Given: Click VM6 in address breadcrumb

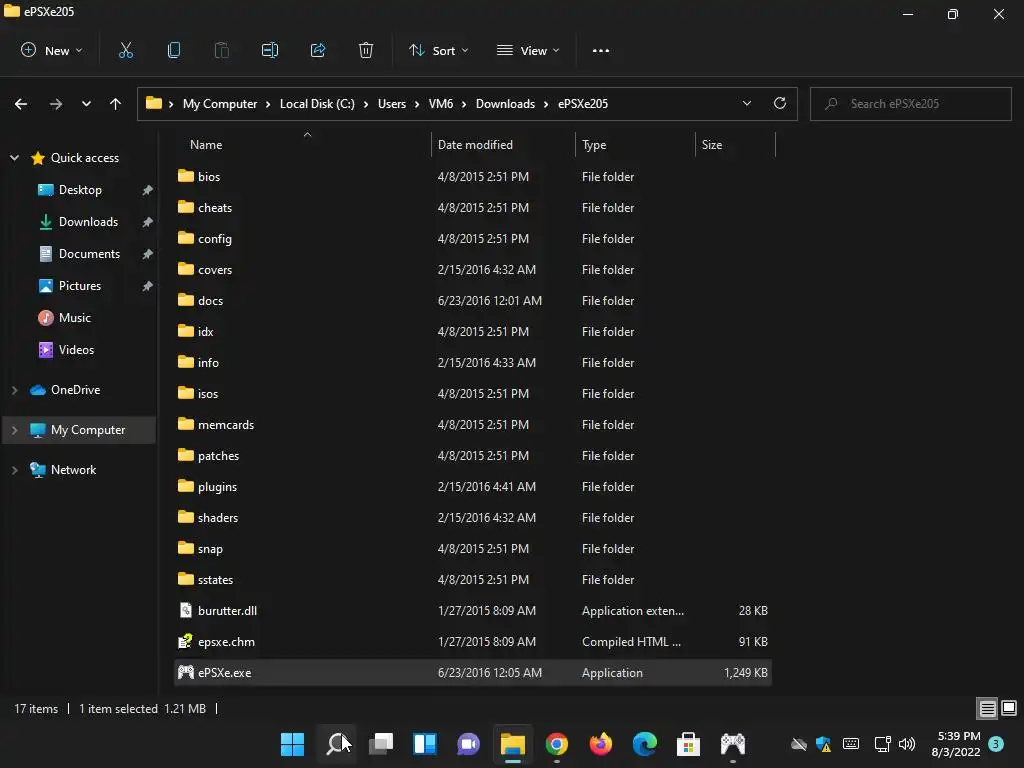Looking at the screenshot, I should coord(441,104).
